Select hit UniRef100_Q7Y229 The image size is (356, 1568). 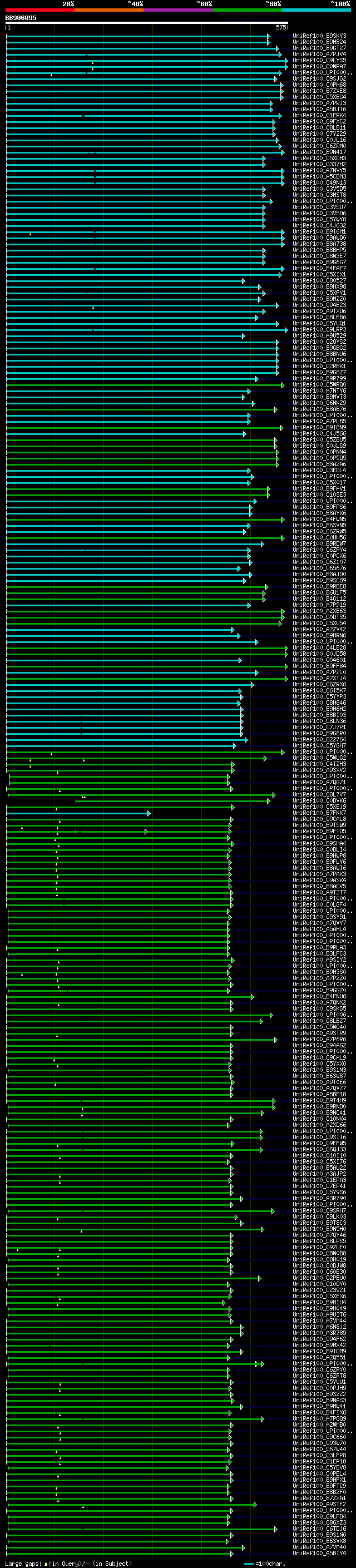coord(319,134)
